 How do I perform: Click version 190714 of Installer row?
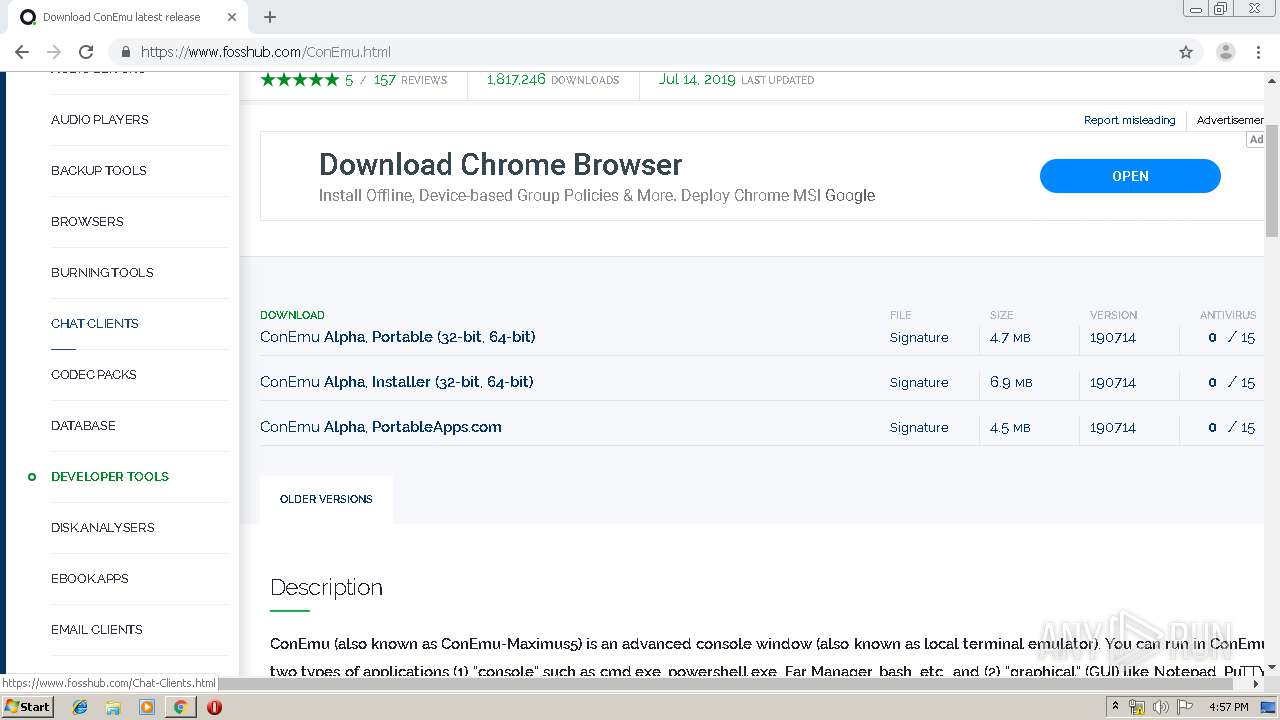coord(1113,383)
